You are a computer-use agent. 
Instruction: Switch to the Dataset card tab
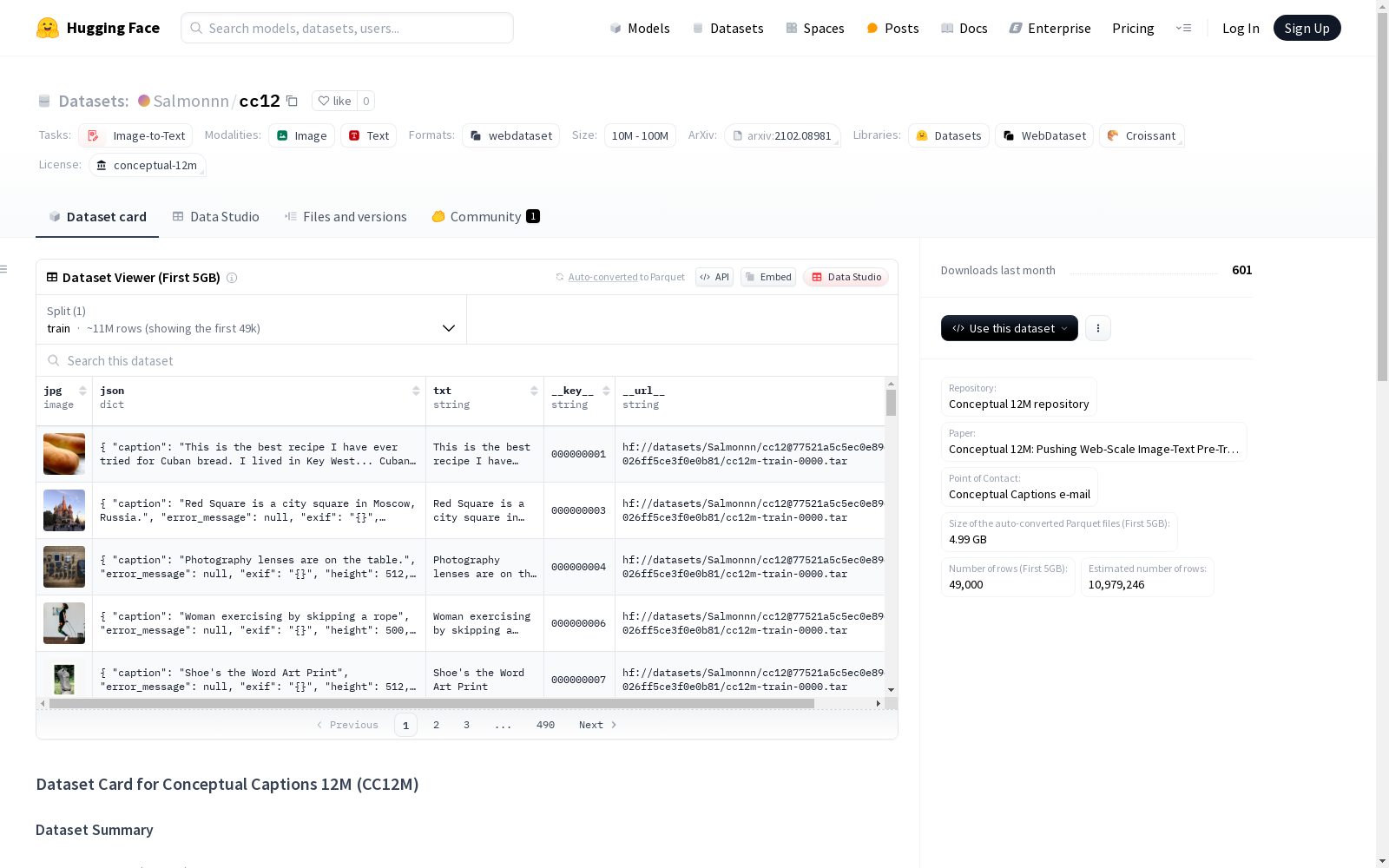point(97,217)
